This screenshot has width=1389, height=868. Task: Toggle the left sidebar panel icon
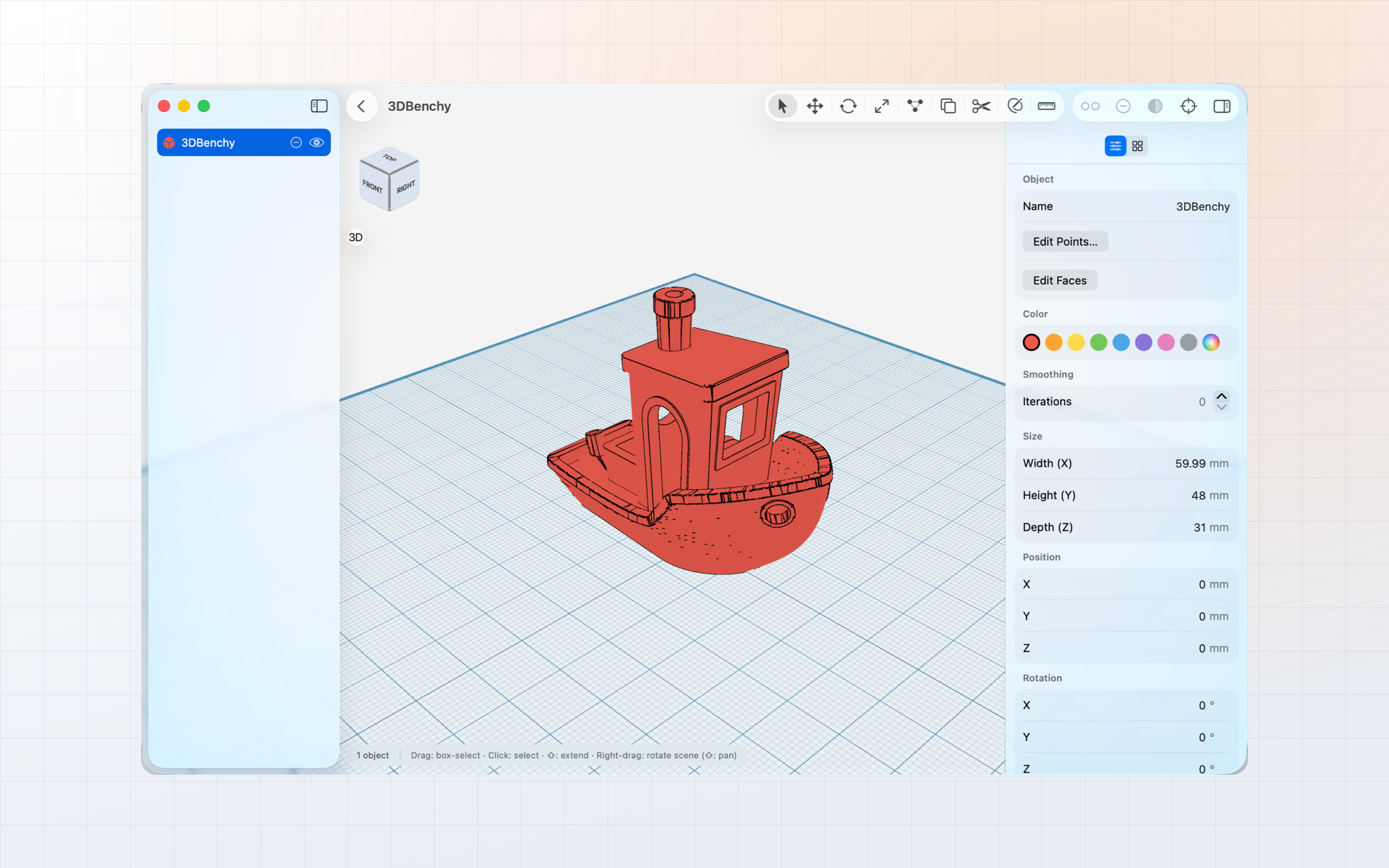click(x=319, y=106)
